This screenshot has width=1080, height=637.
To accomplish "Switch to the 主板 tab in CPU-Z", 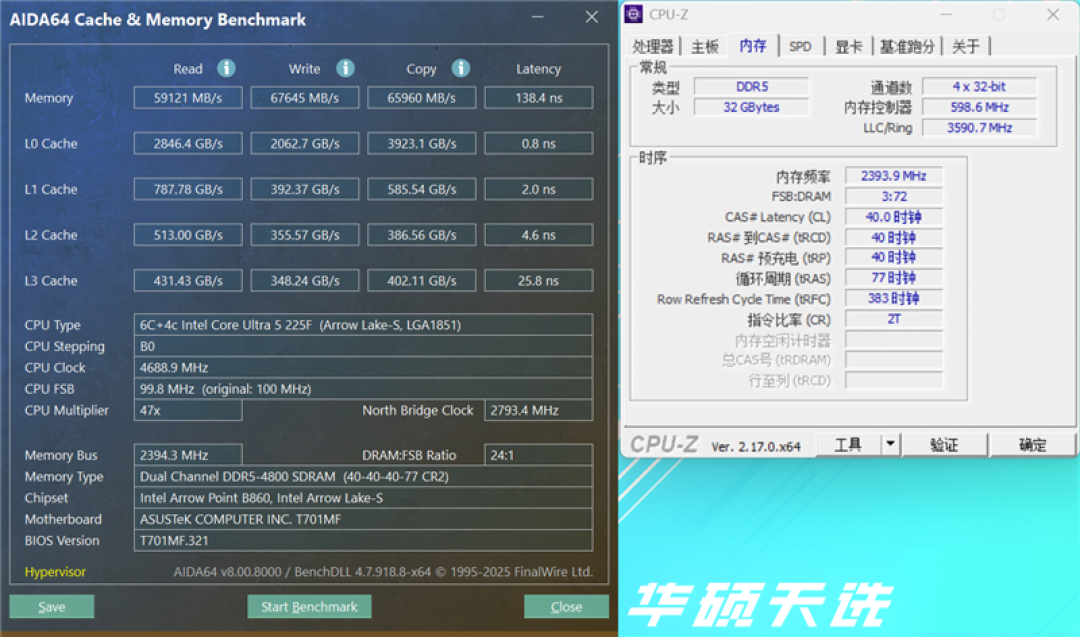I will coord(705,46).
